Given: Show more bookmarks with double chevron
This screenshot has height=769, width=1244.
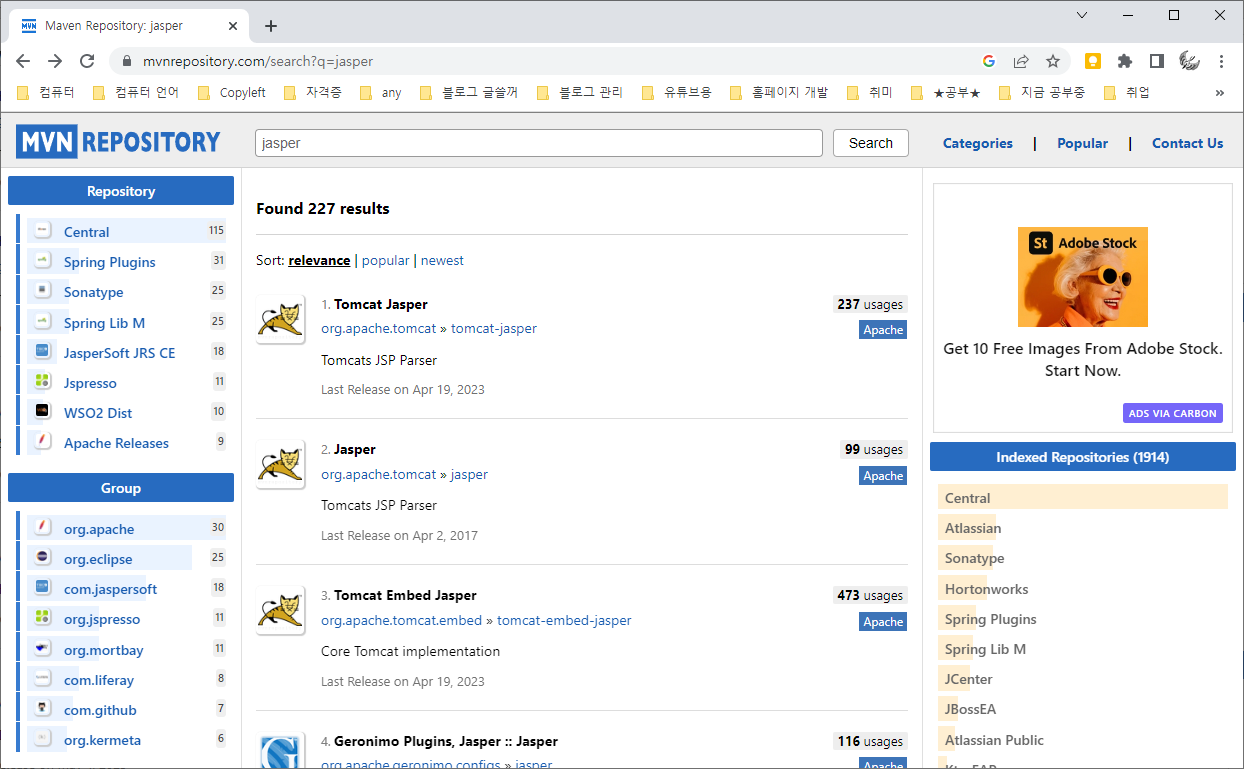Looking at the screenshot, I should [1219, 92].
